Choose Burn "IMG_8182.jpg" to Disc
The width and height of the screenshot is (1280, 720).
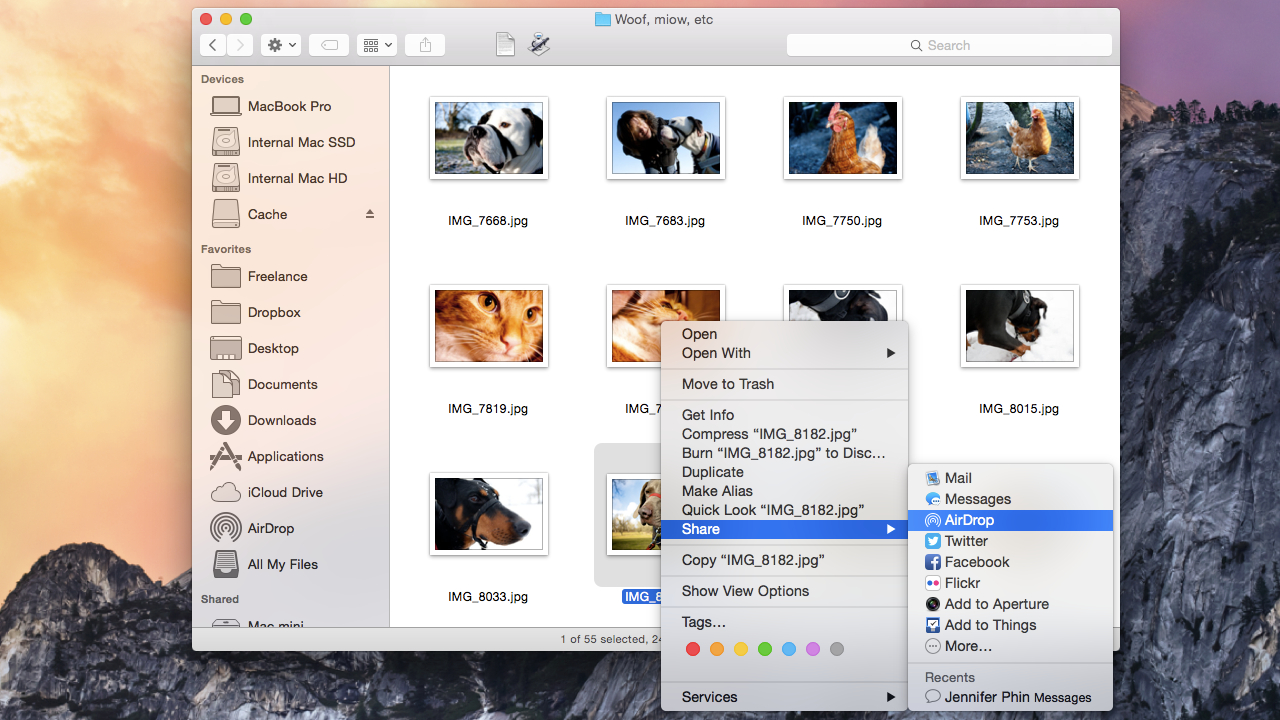785,453
